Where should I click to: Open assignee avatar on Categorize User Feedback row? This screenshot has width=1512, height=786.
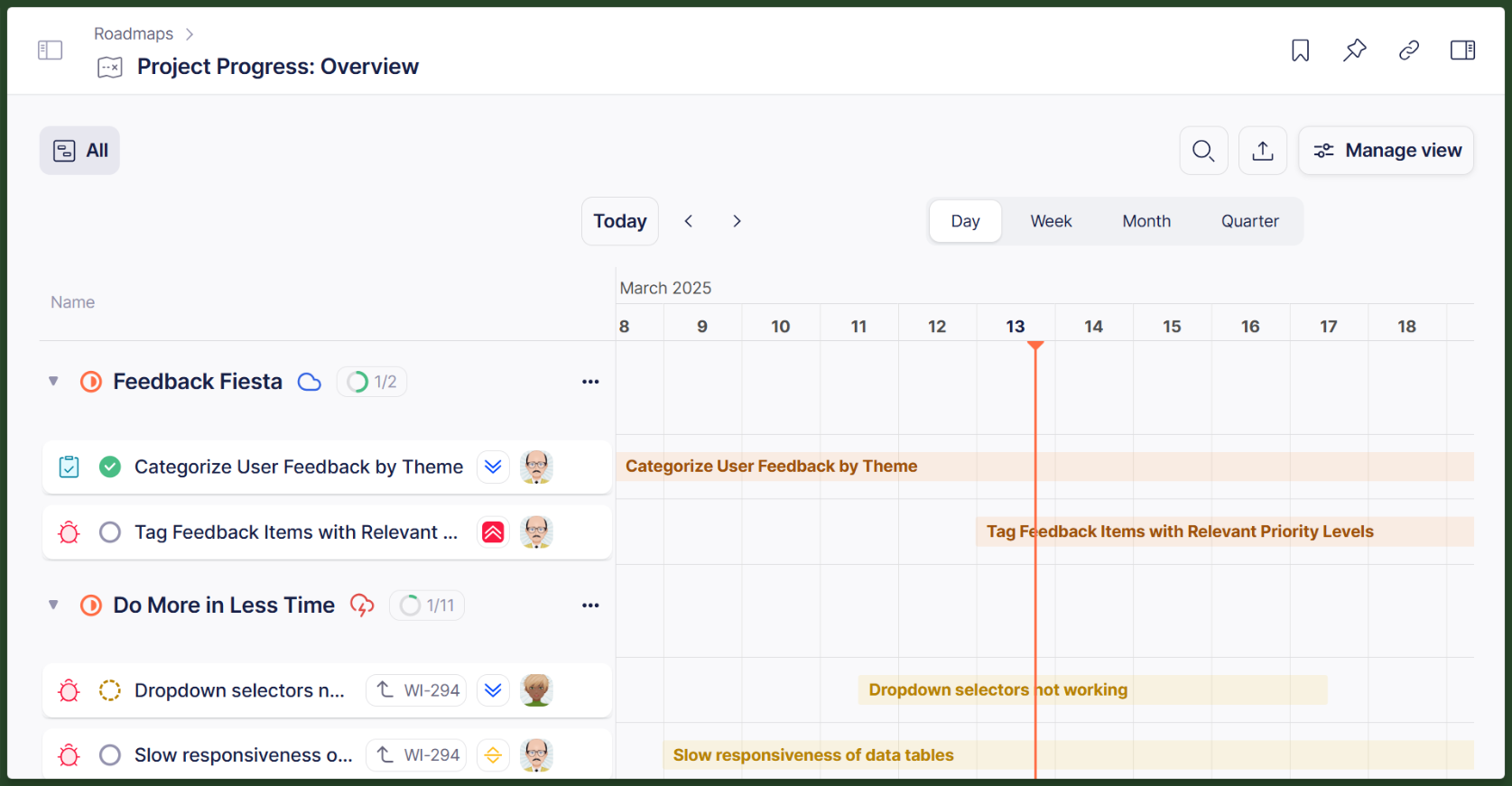(x=536, y=467)
